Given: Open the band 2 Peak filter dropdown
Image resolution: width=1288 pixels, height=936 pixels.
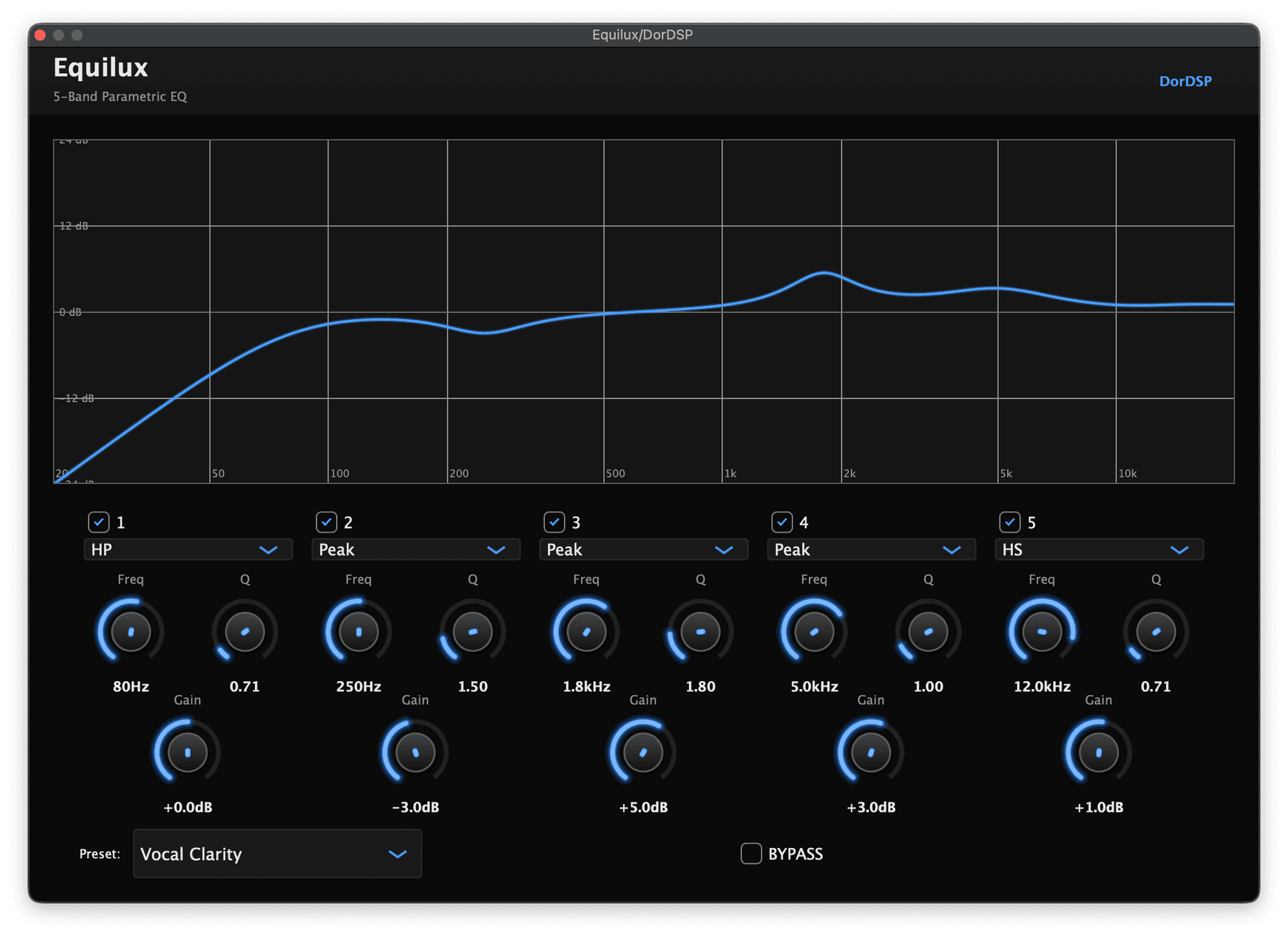Looking at the screenshot, I should pos(416,550).
